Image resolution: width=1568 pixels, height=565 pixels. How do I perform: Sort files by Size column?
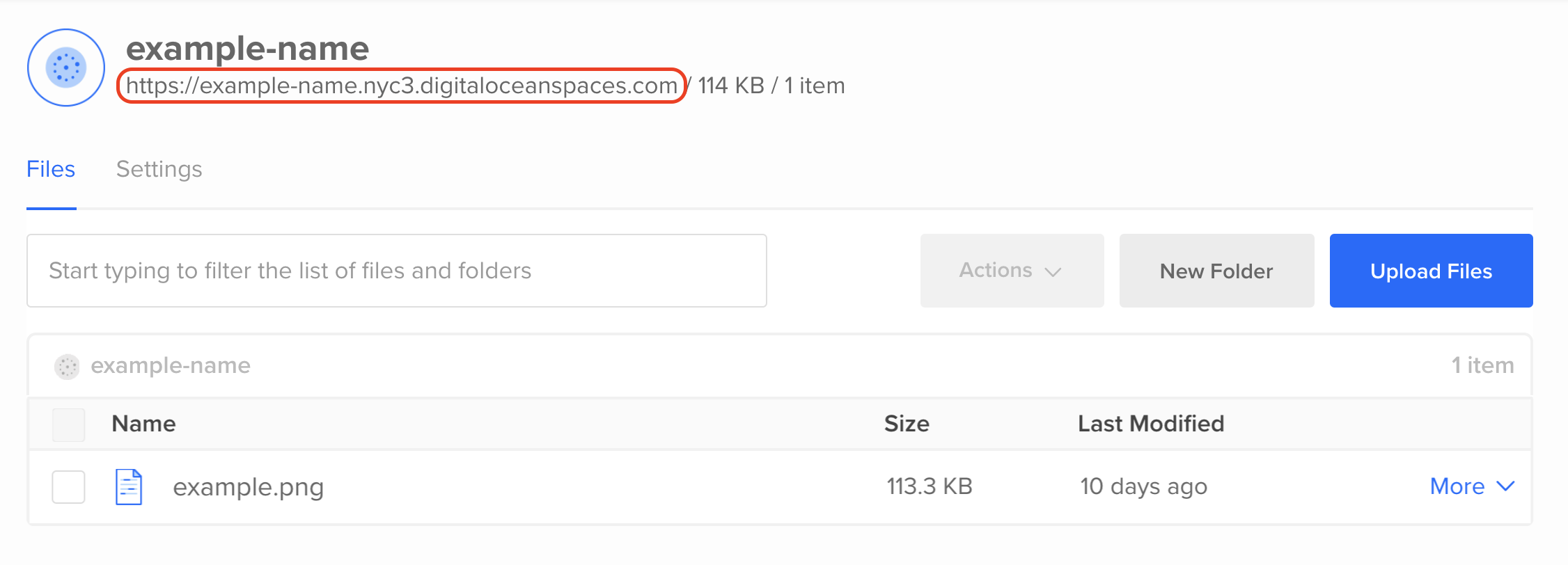coord(907,424)
